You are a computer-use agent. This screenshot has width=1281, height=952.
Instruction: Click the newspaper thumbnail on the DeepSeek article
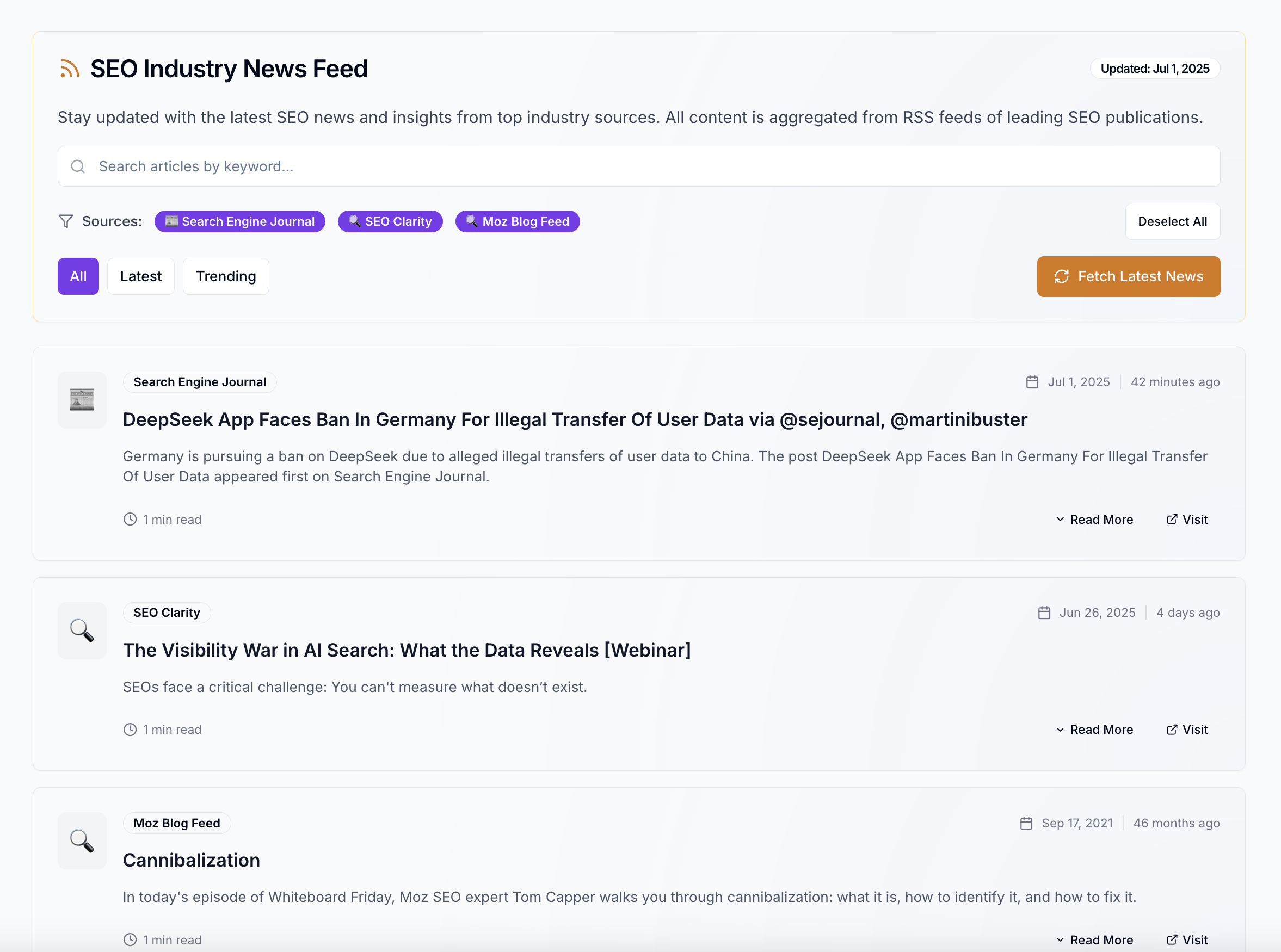tap(82, 399)
